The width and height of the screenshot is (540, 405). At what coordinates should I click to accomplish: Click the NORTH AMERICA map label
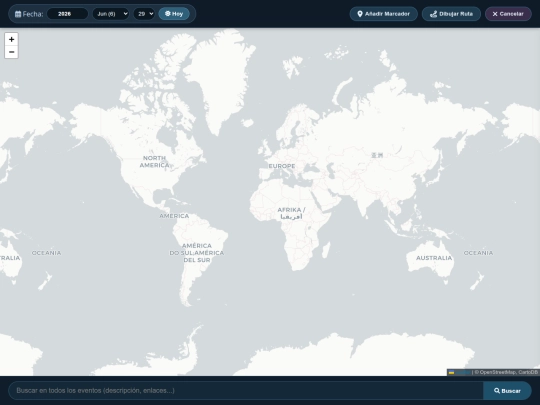tap(154, 162)
